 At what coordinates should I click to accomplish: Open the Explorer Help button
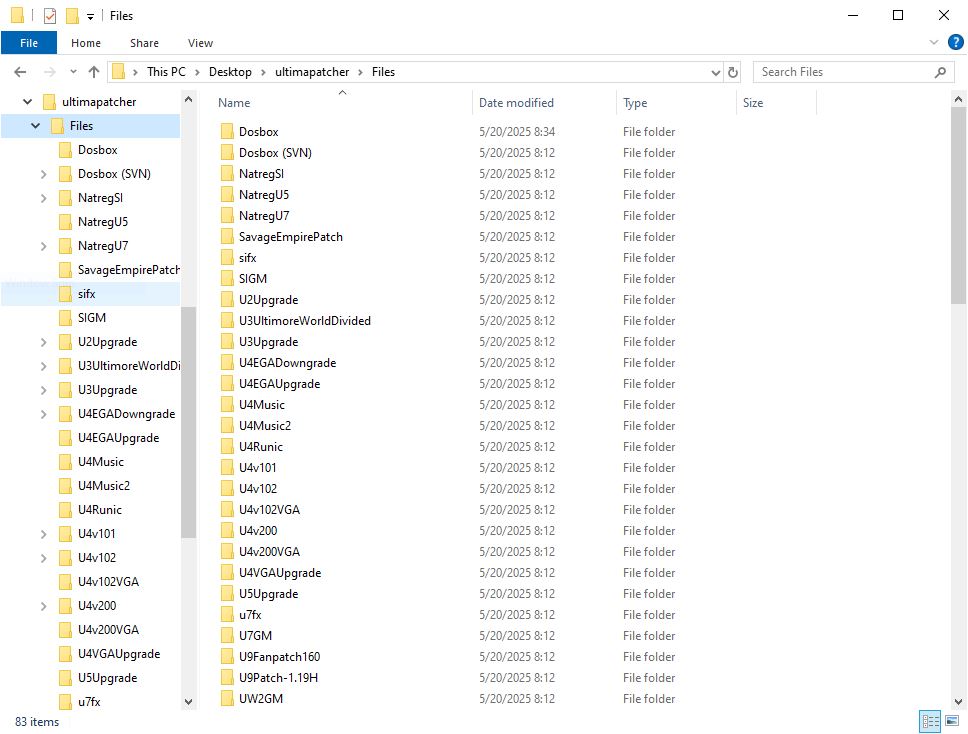(x=955, y=43)
